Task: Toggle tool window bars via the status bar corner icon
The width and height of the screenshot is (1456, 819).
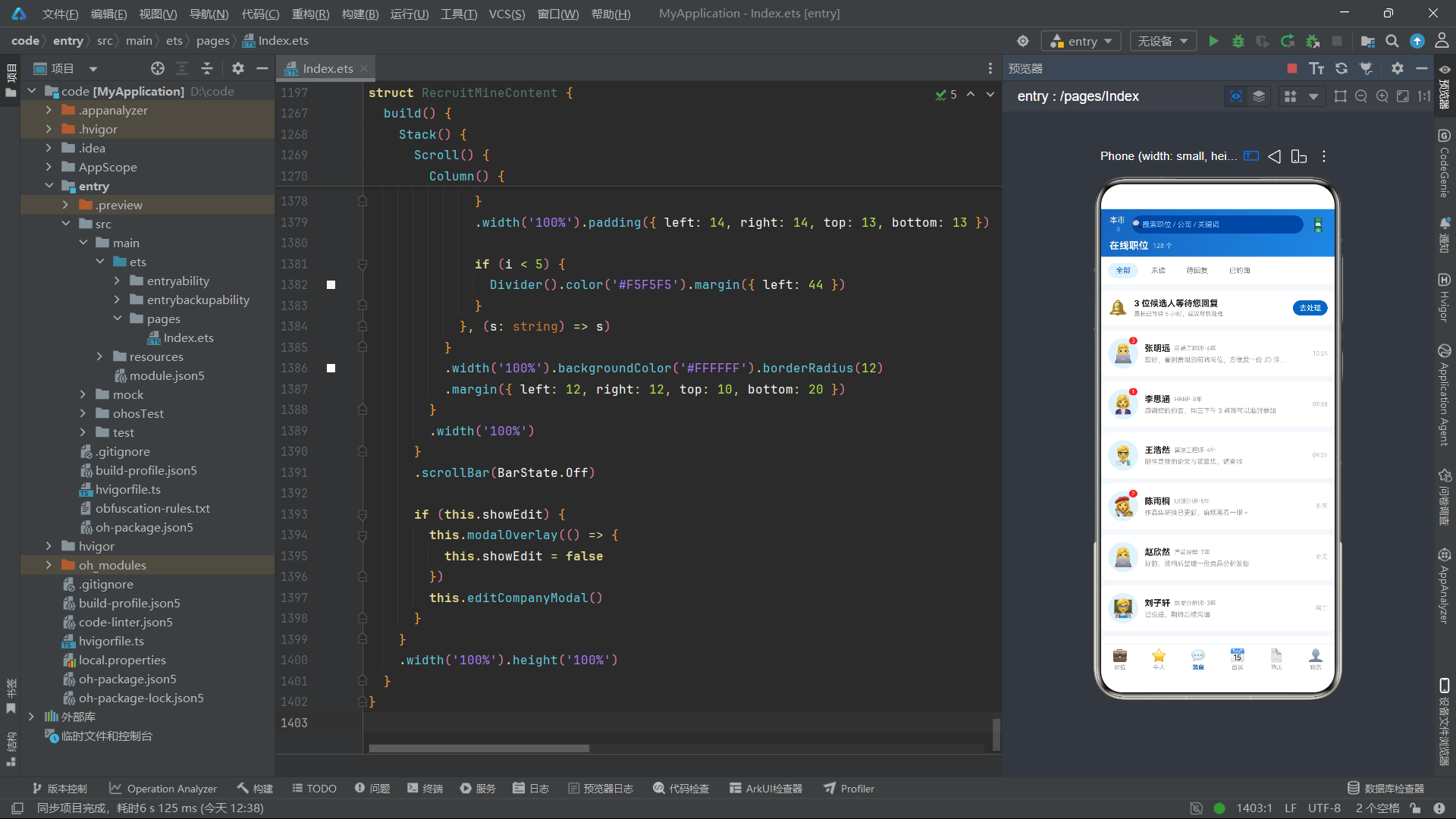Action: tap(18, 808)
